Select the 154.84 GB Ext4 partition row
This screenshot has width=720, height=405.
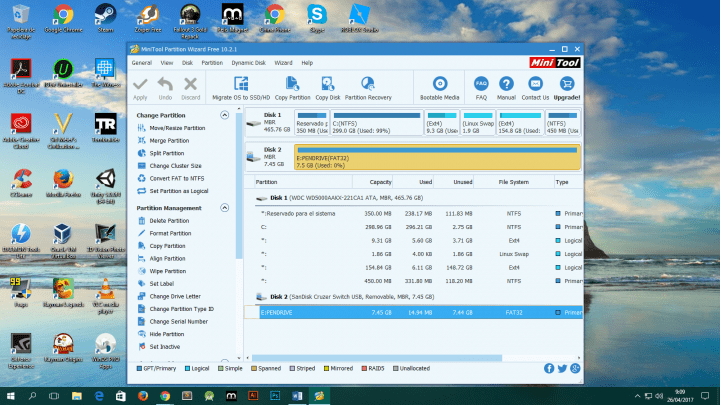click(413, 268)
